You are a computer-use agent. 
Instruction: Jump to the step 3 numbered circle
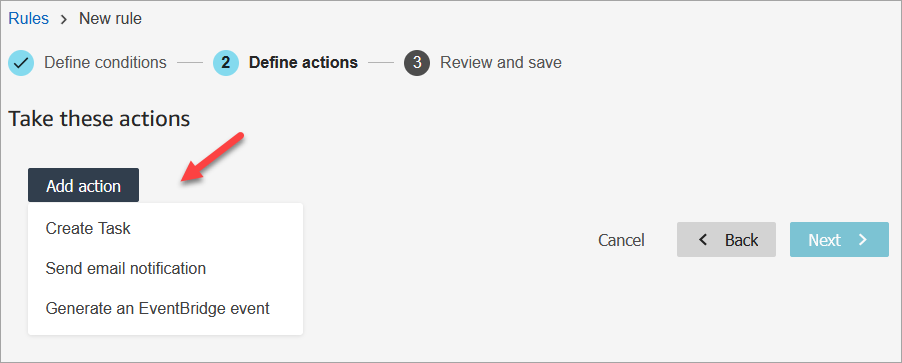[x=417, y=63]
